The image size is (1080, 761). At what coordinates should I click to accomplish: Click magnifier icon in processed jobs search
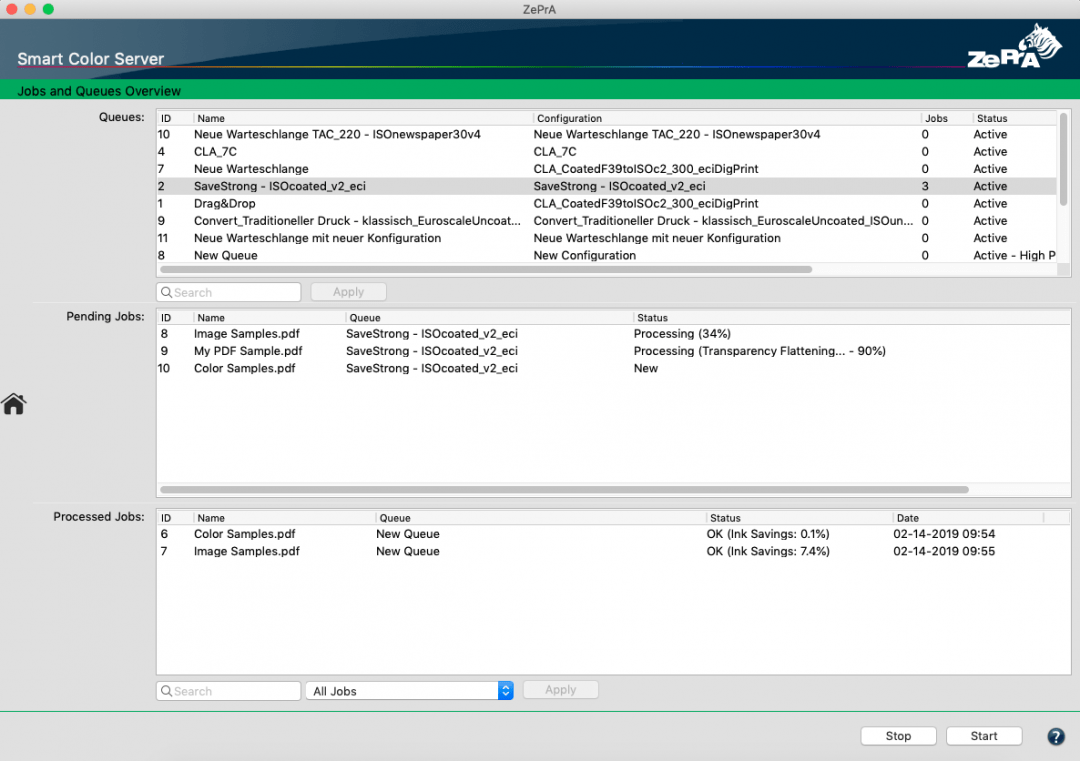[x=167, y=691]
